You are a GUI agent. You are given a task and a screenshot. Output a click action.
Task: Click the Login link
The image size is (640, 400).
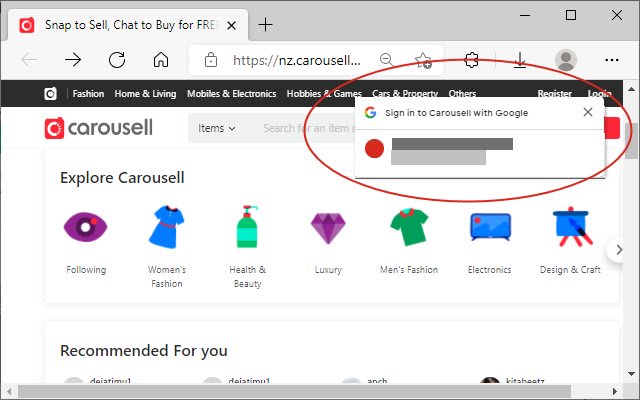tap(599, 94)
